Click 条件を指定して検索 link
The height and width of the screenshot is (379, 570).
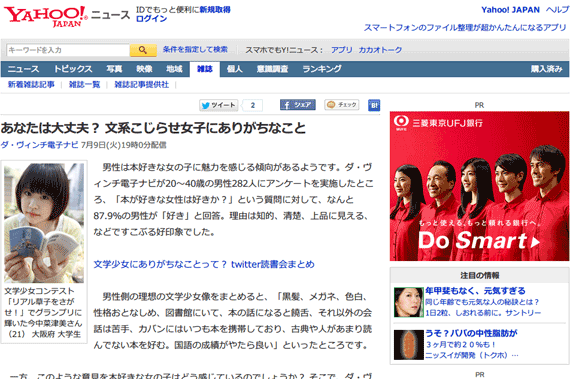pyautogui.click(x=195, y=49)
